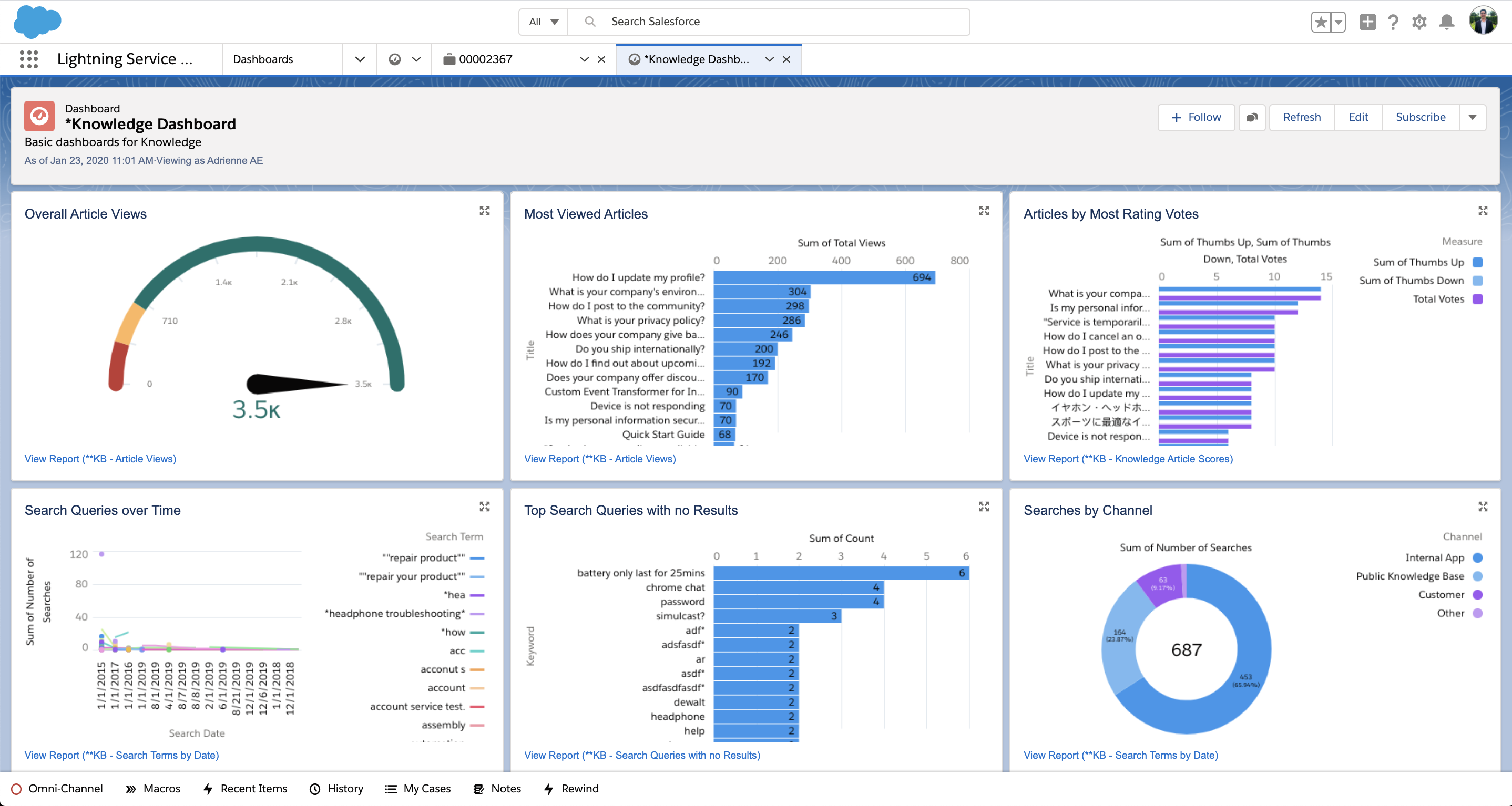Open the Dashboards navigation item
This screenshot has width=1512, height=806.
coord(263,59)
